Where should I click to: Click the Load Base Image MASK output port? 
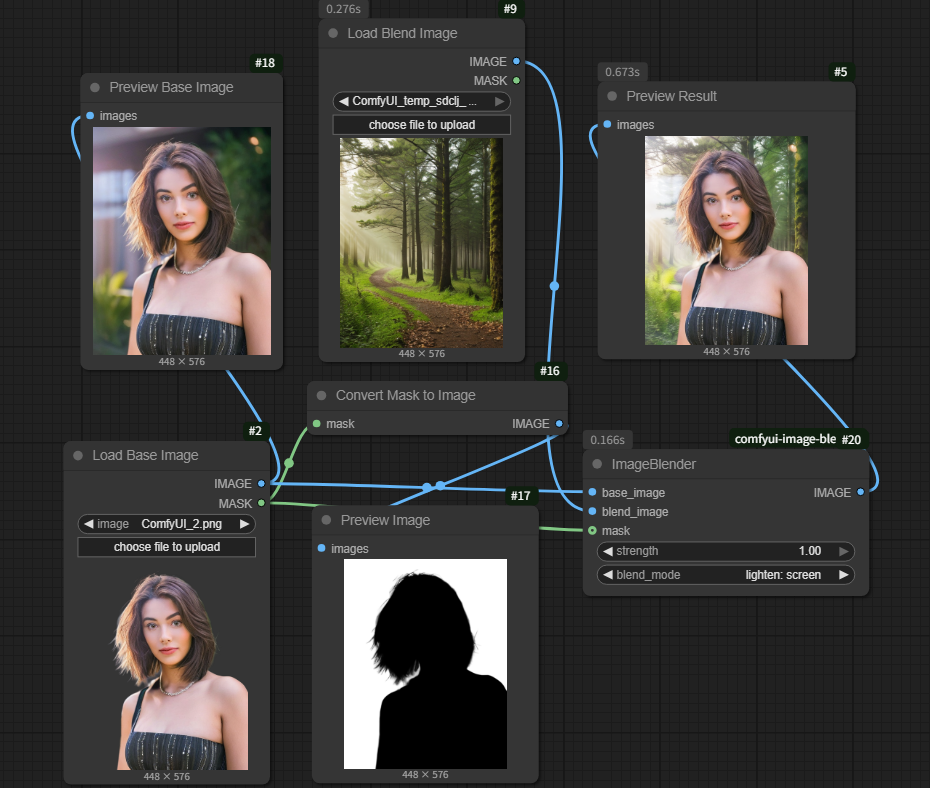point(262,503)
